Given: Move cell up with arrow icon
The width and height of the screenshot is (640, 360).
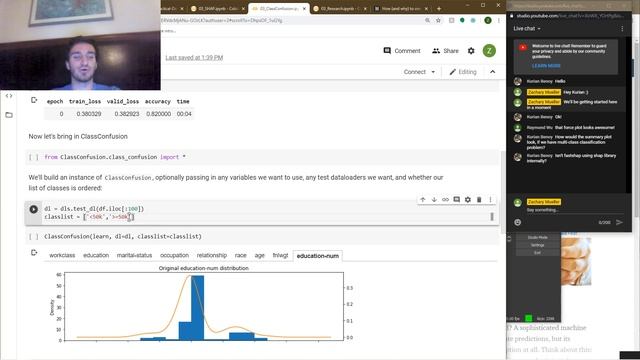Looking at the screenshot, I should pyautogui.click(x=423, y=200).
